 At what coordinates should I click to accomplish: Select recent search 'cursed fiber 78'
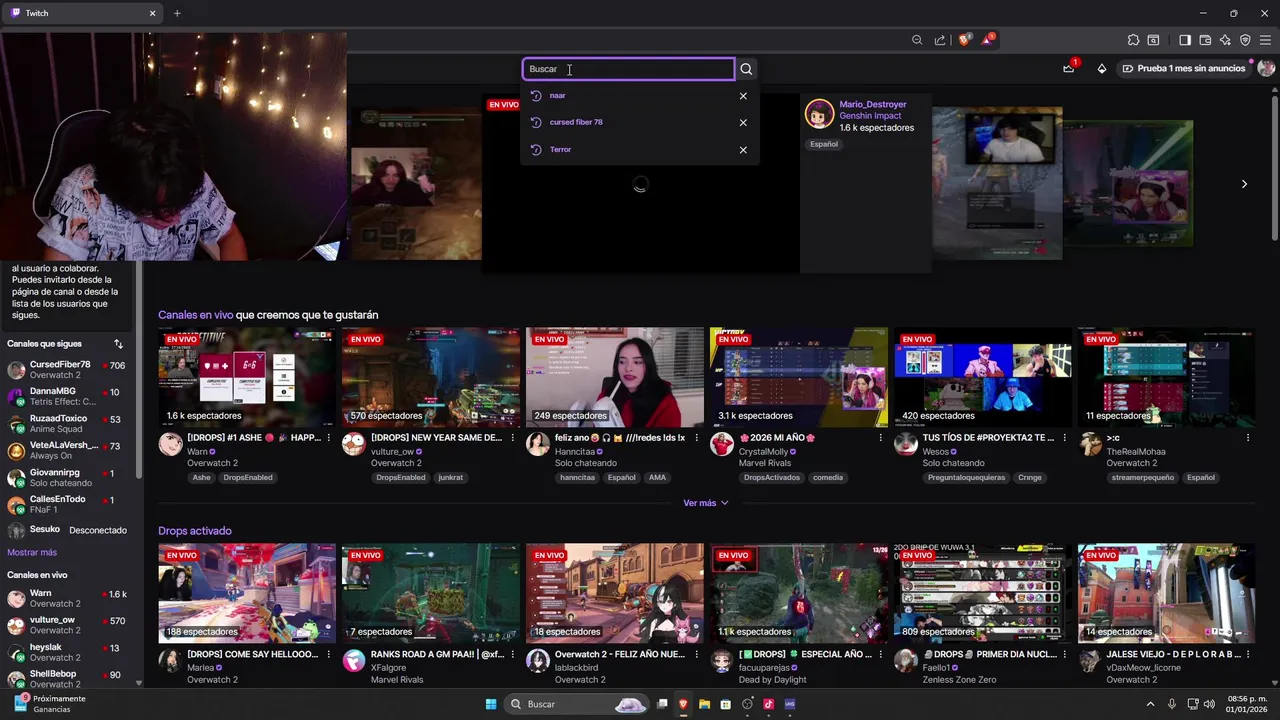[576, 122]
